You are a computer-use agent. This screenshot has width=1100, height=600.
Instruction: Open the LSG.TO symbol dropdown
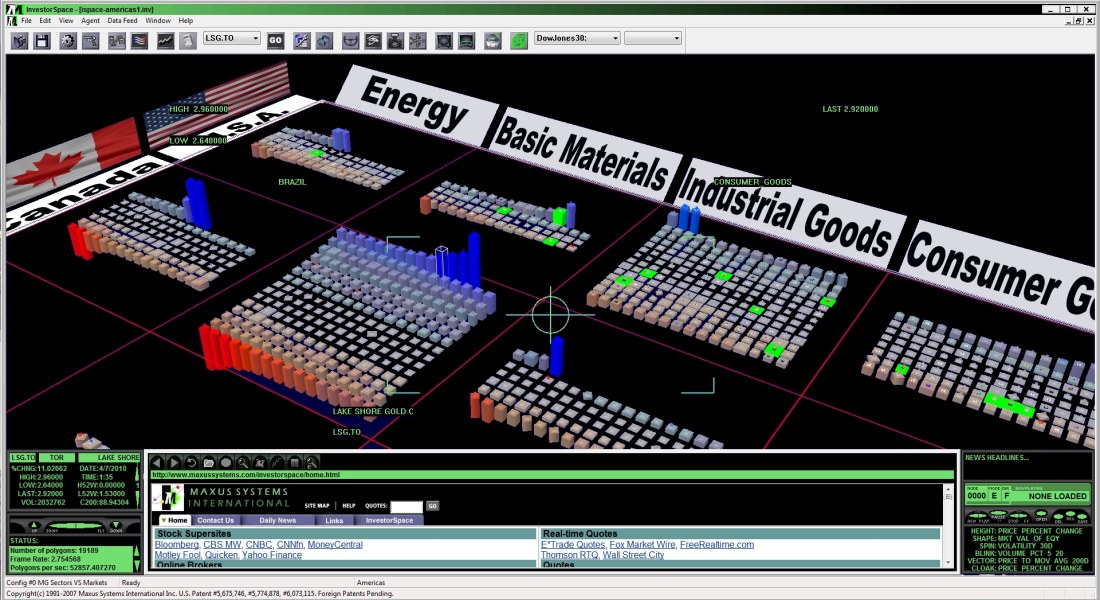(255, 39)
